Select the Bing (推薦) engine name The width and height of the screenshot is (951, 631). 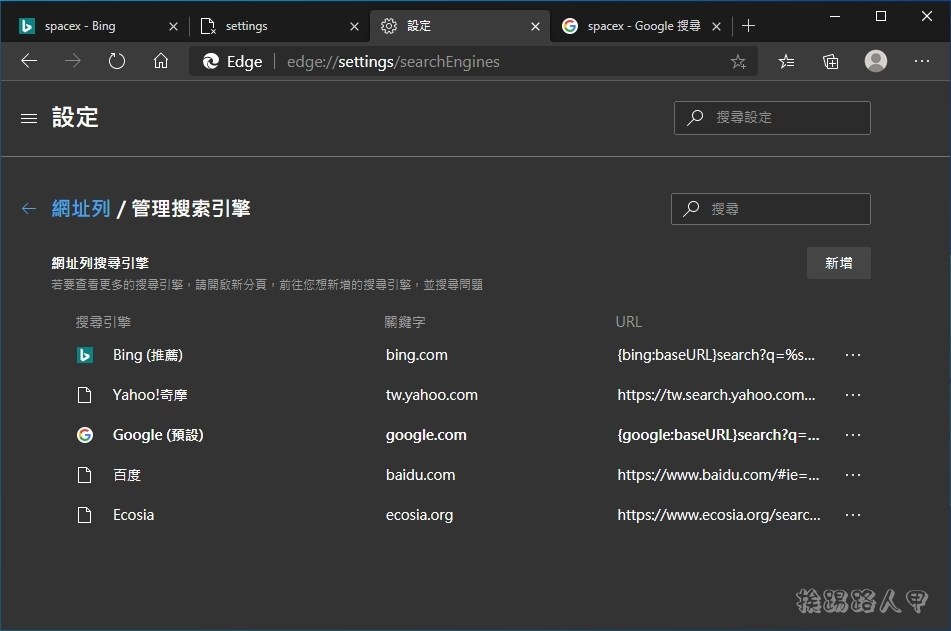[x=147, y=355]
